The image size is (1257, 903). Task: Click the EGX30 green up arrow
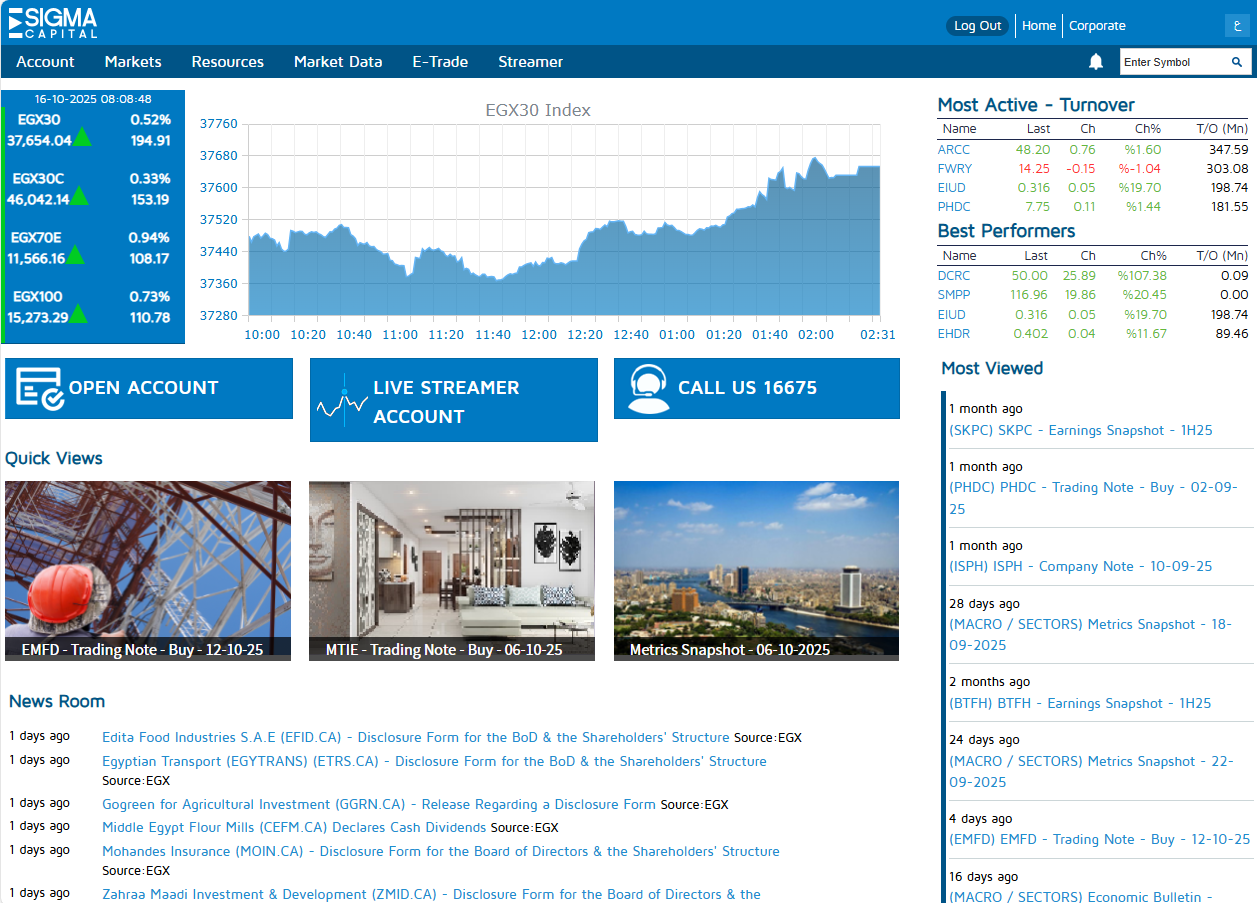pyautogui.click(x=82, y=138)
